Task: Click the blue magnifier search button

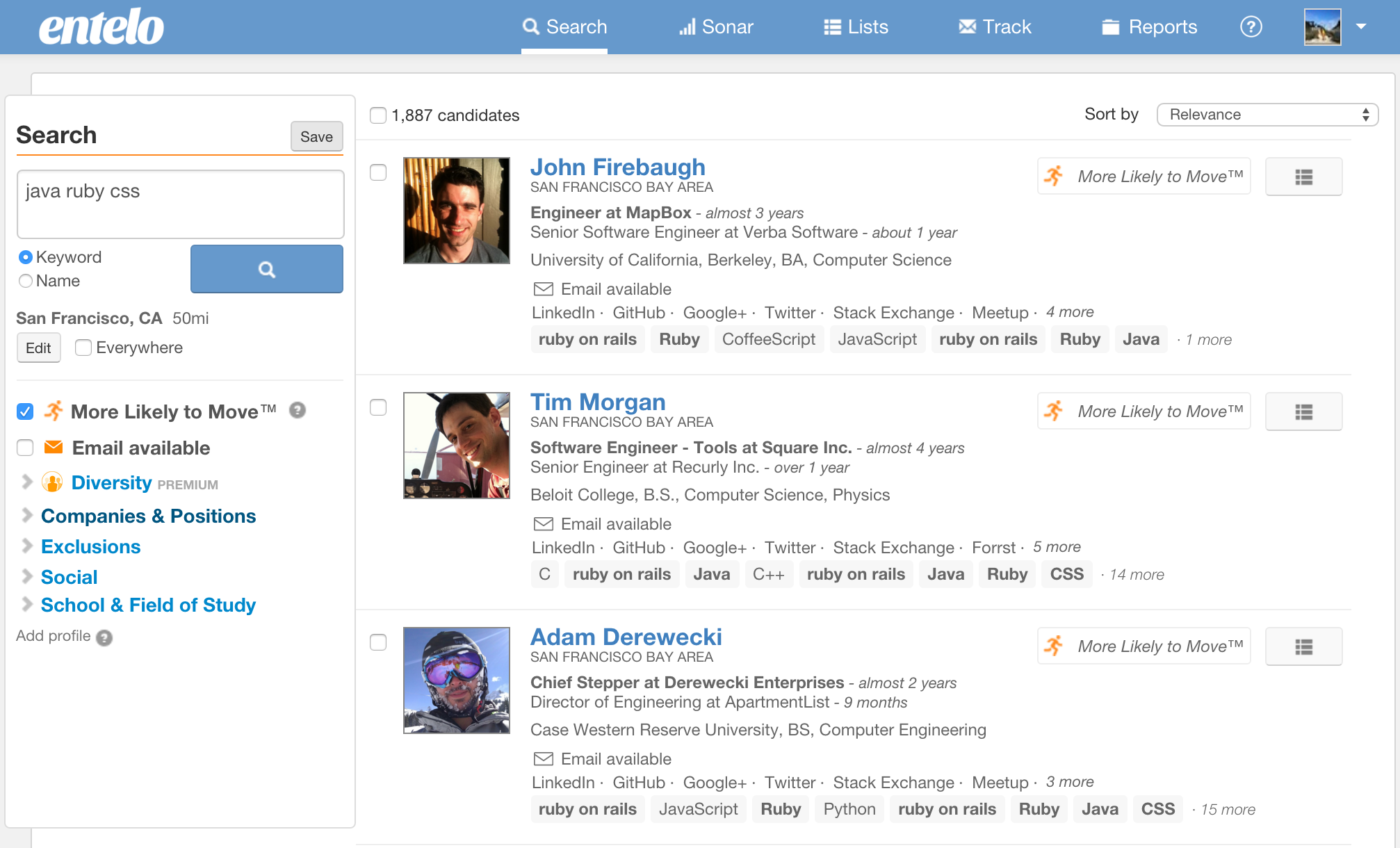Action: [x=266, y=269]
